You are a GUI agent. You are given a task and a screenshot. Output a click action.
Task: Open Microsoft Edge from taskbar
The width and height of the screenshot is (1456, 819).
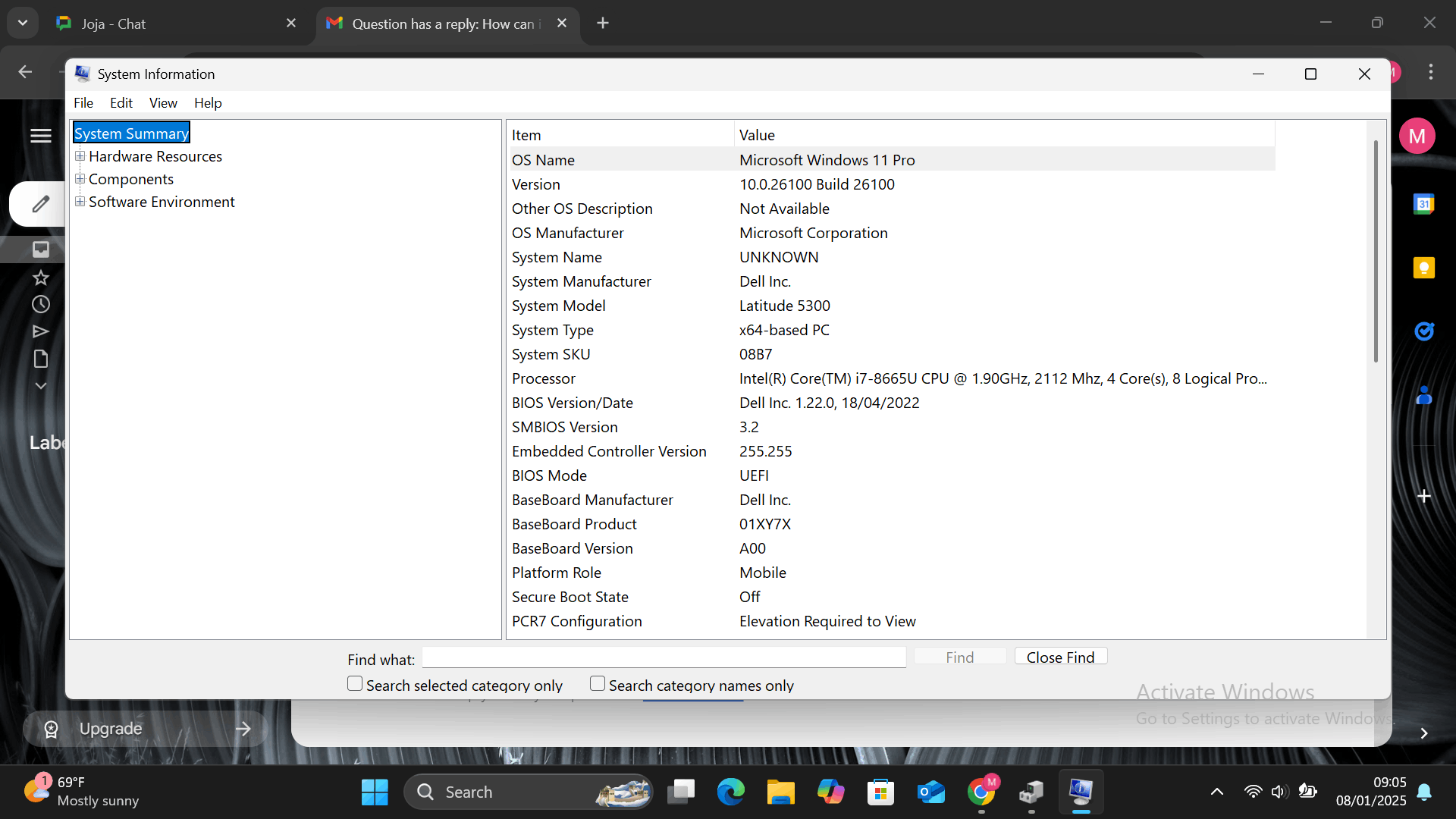click(x=730, y=792)
